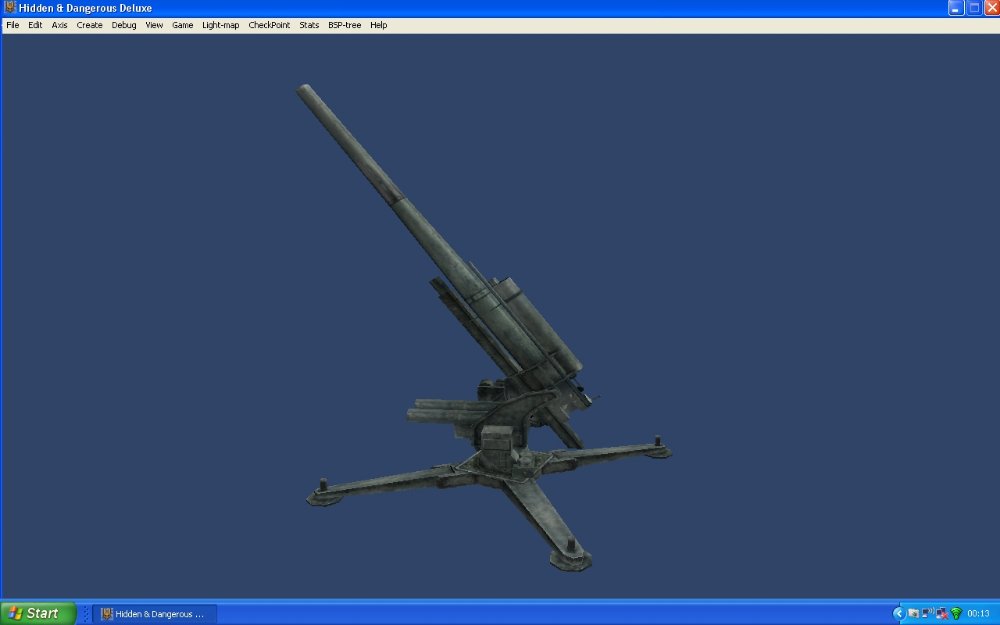Open the CheckPoint menu
The width and height of the screenshot is (1000, 625).
pyautogui.click(x=269, y=25)
